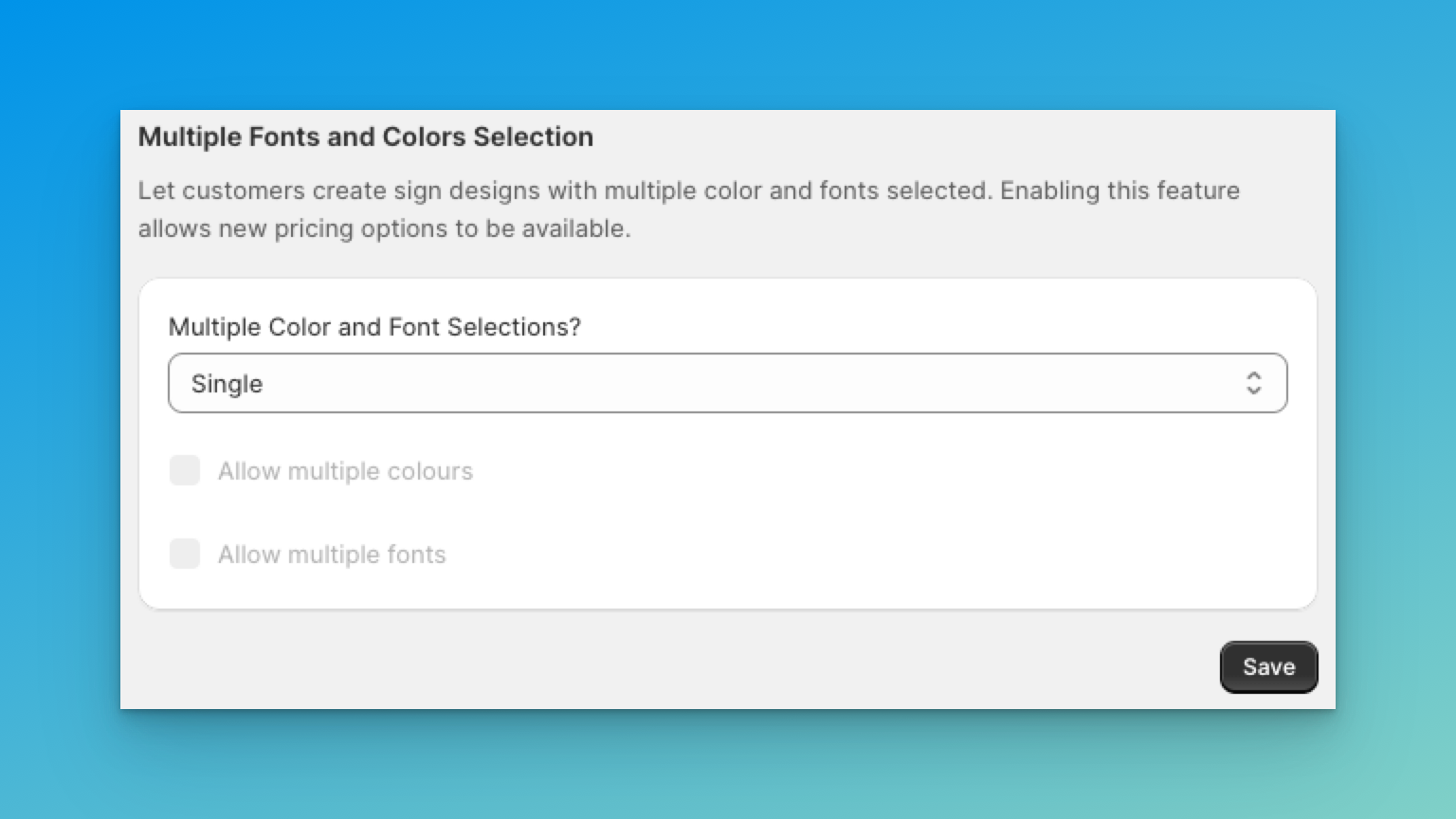Click empty card space right of 'Allow multiple colours'

[x=853, y=471]
